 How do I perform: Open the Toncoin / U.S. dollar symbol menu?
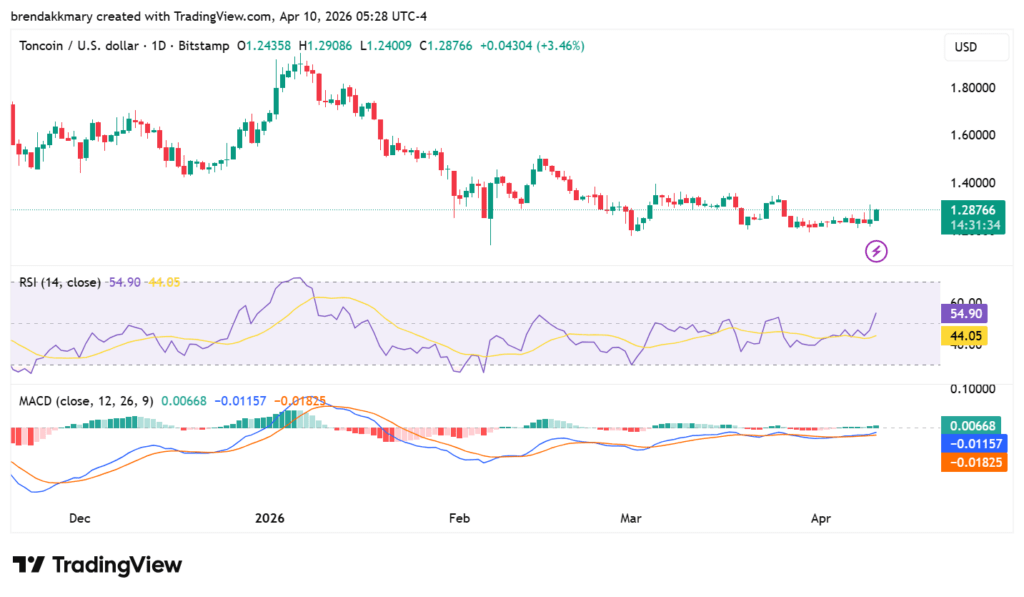pos(80,46)
